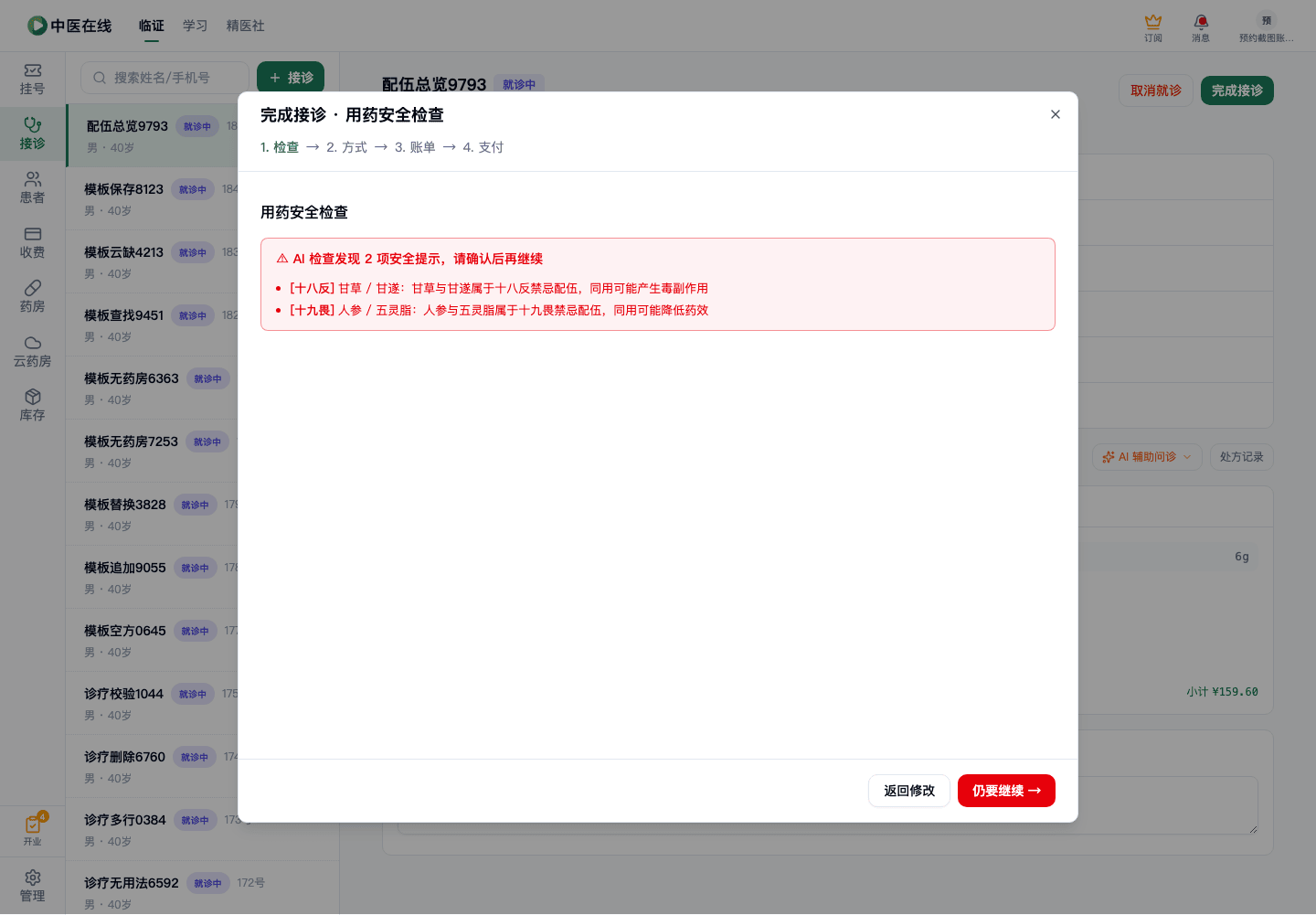The image size is (1316, 915).
Task: Switch to the 临证 top tab
Action: [152, 26]
